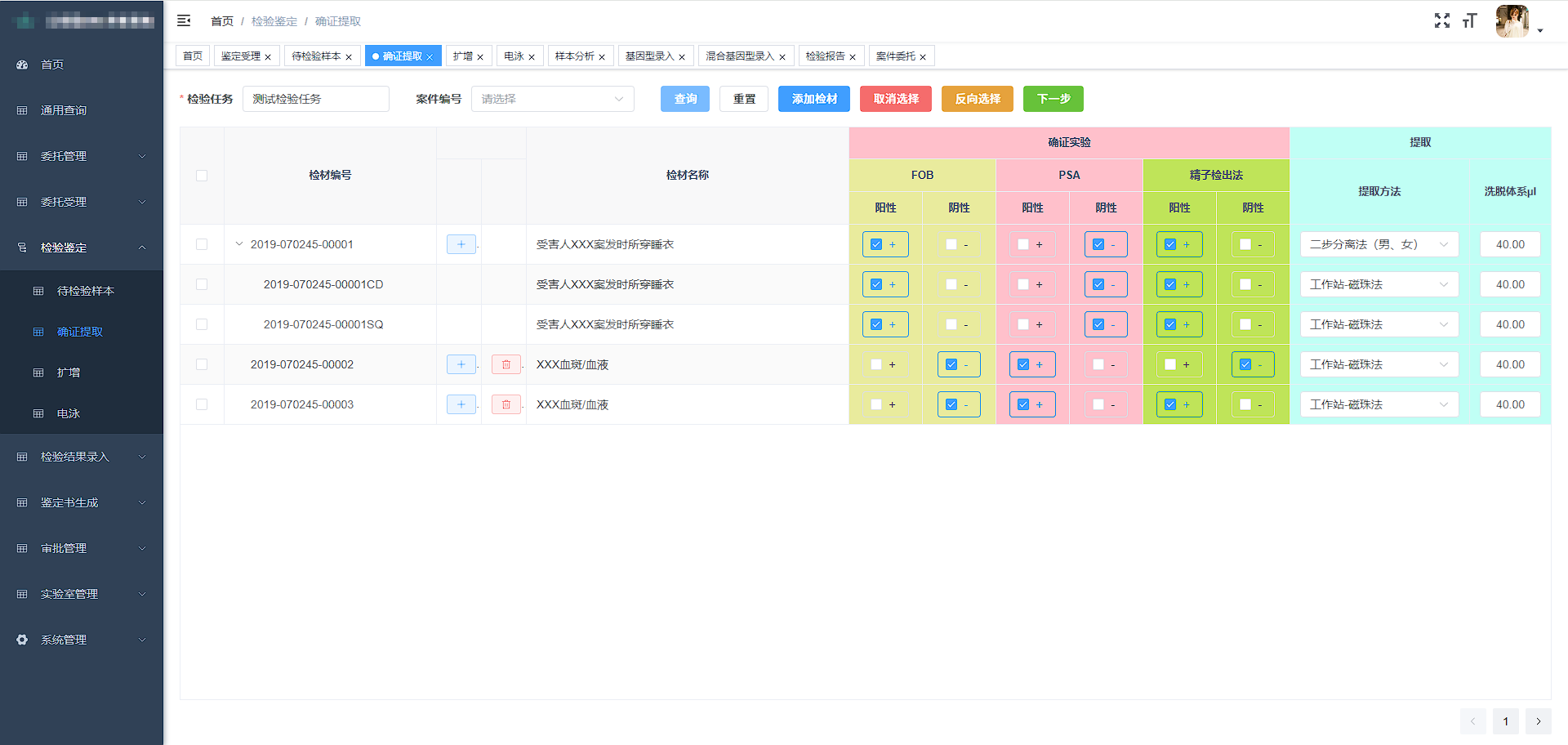The width and height of the screenshot is (1568, 745).
Task: Close the 电泳 tab with its x icon
Action: pyautogui.click(x=532, y=57)
